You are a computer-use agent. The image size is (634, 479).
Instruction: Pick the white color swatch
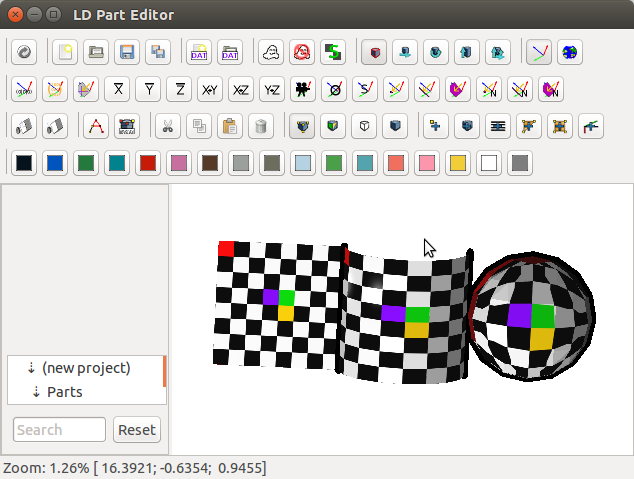coord(489,163)
